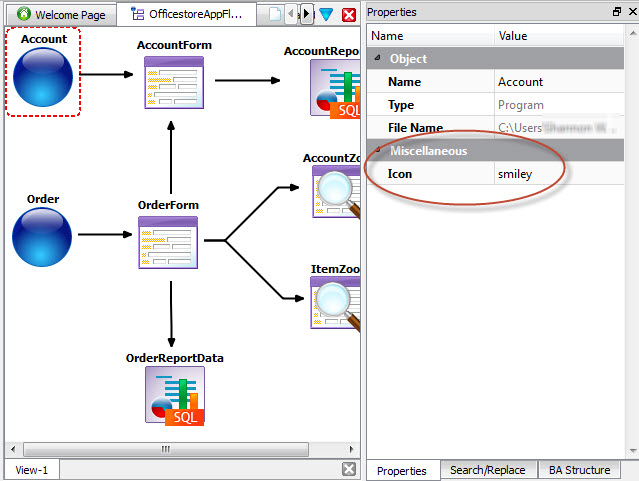Open the blue triangle tab list dropdown

click(x=326, y=15)
